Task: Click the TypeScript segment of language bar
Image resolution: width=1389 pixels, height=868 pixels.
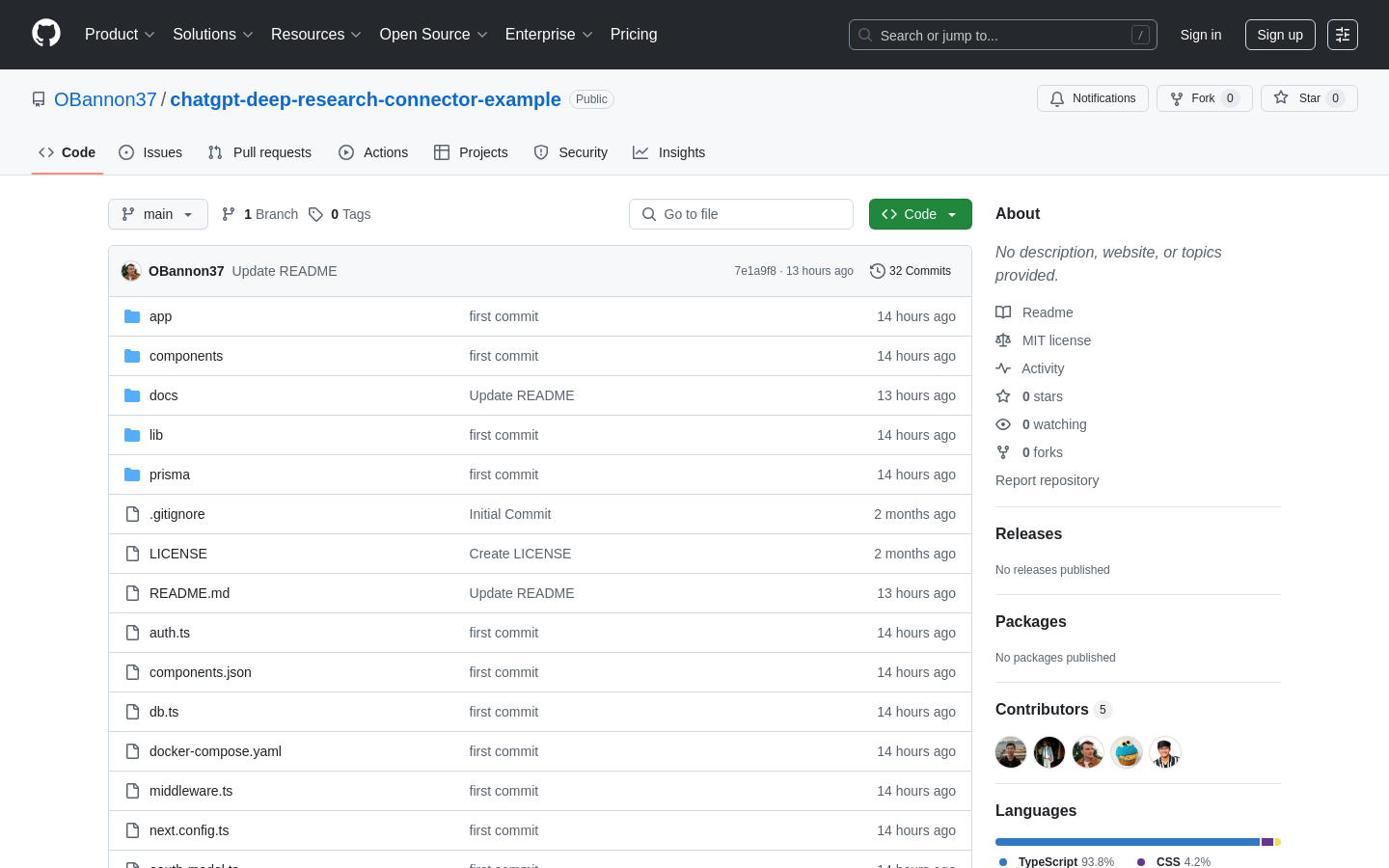Action: (x=1128, y=842)
